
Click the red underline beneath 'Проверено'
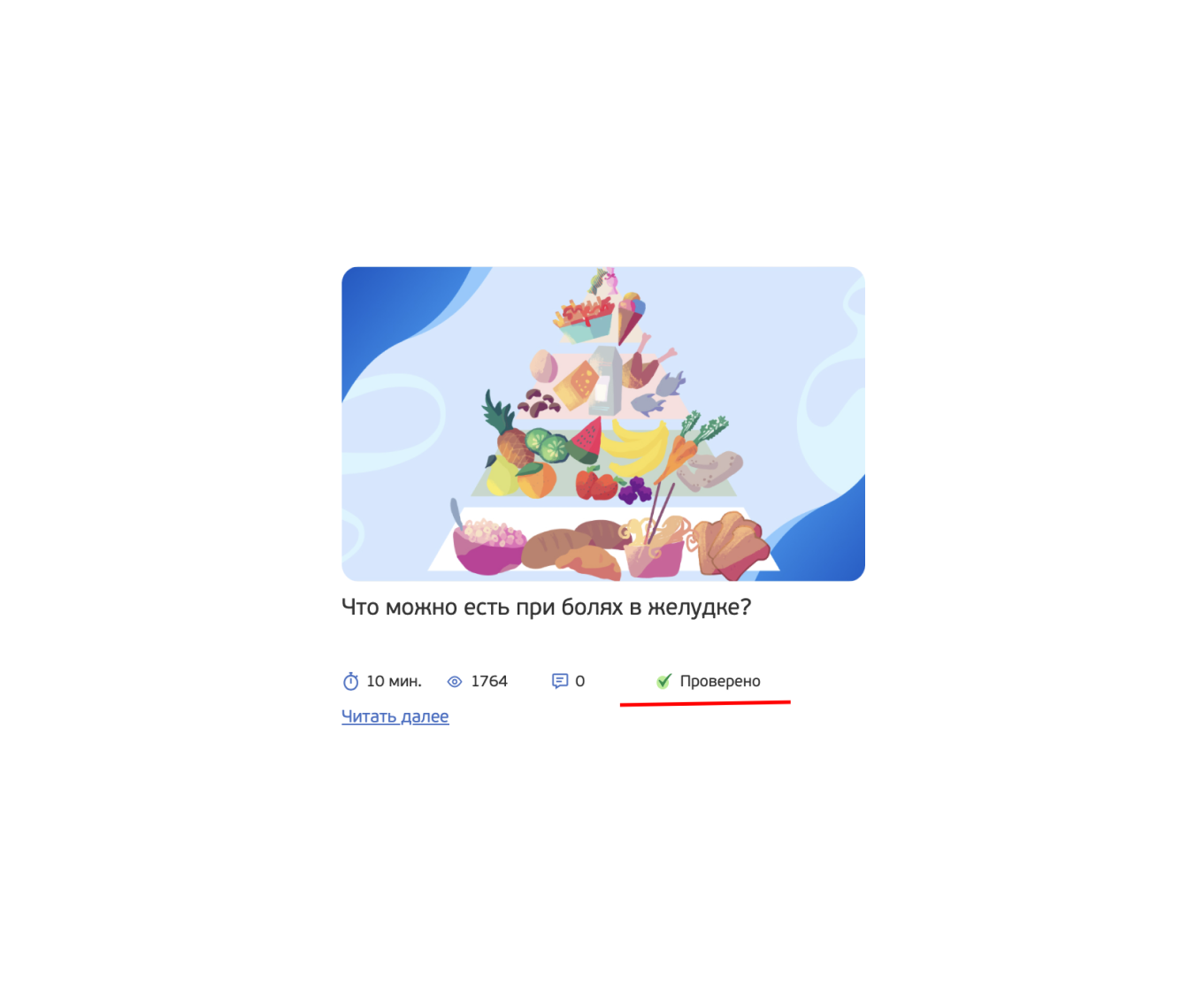[x=705, y=703]
